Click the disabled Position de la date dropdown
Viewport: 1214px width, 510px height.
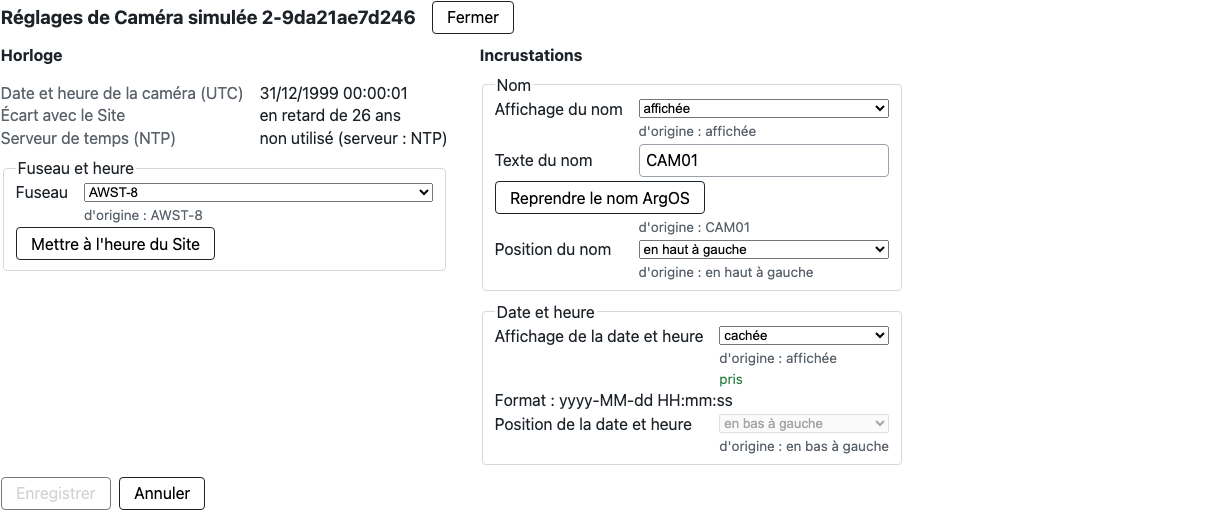tap(804, 424)
